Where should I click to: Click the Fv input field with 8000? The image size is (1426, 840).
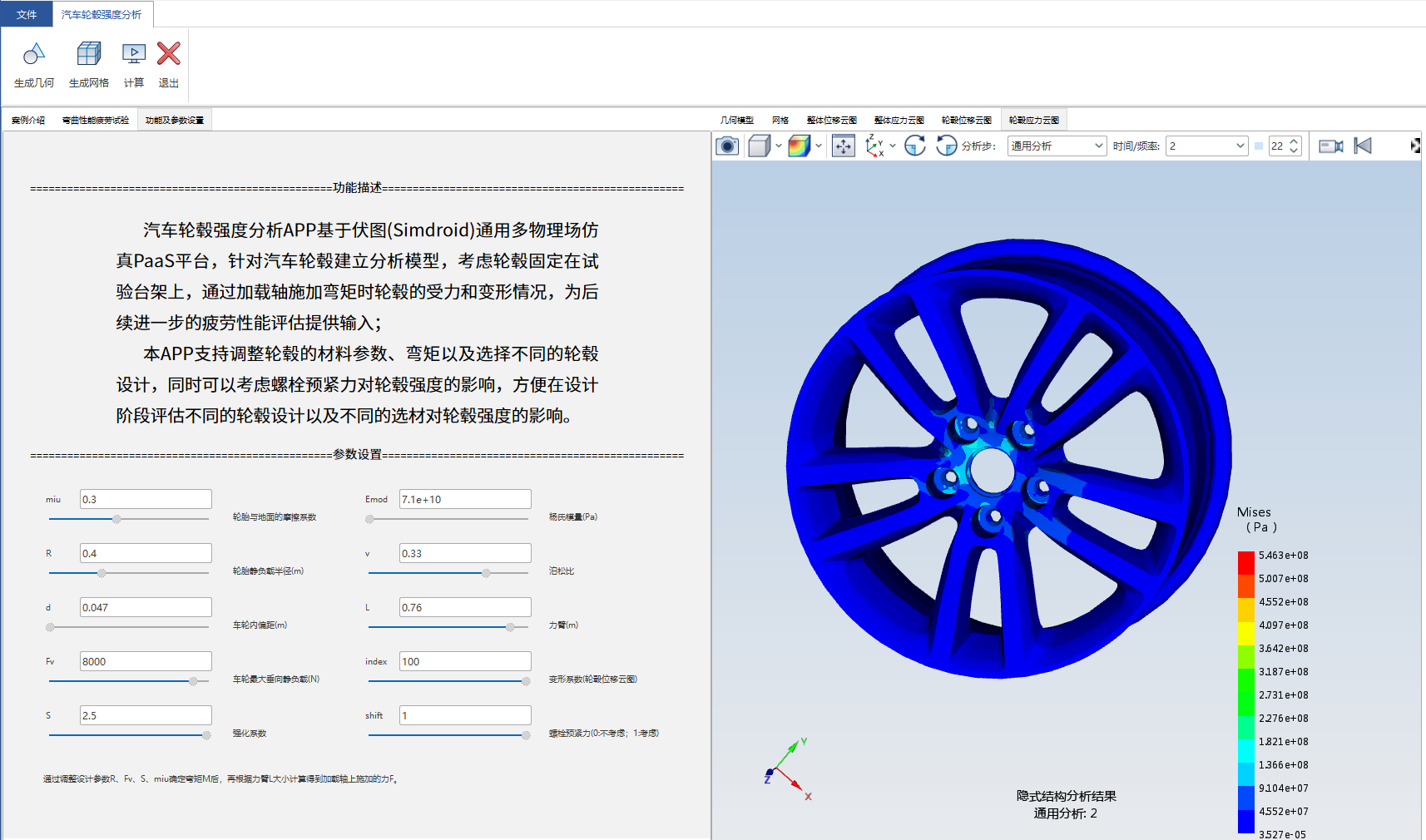coord(146,661)
